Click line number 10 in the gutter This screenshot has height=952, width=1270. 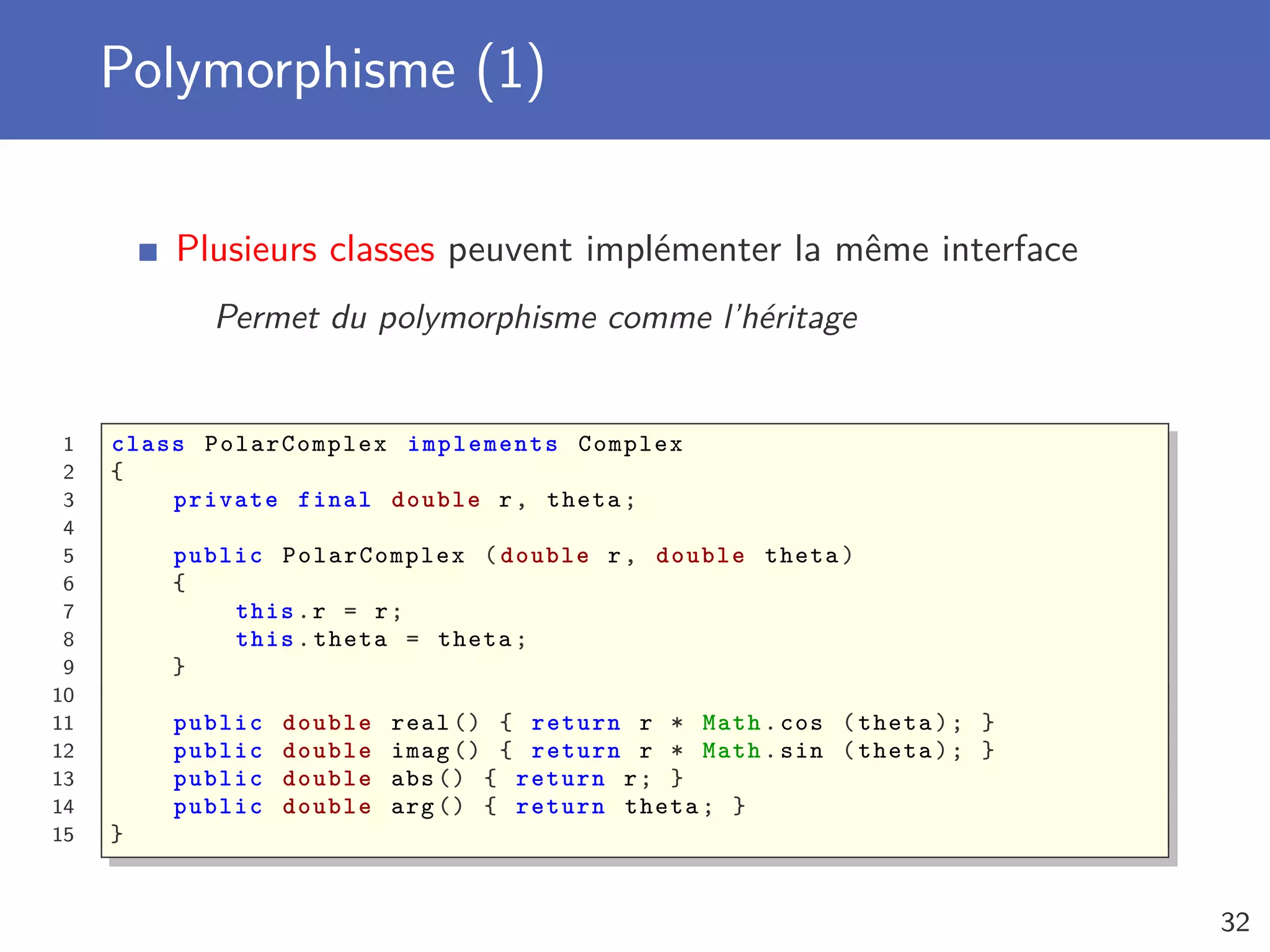pos(63,695)
